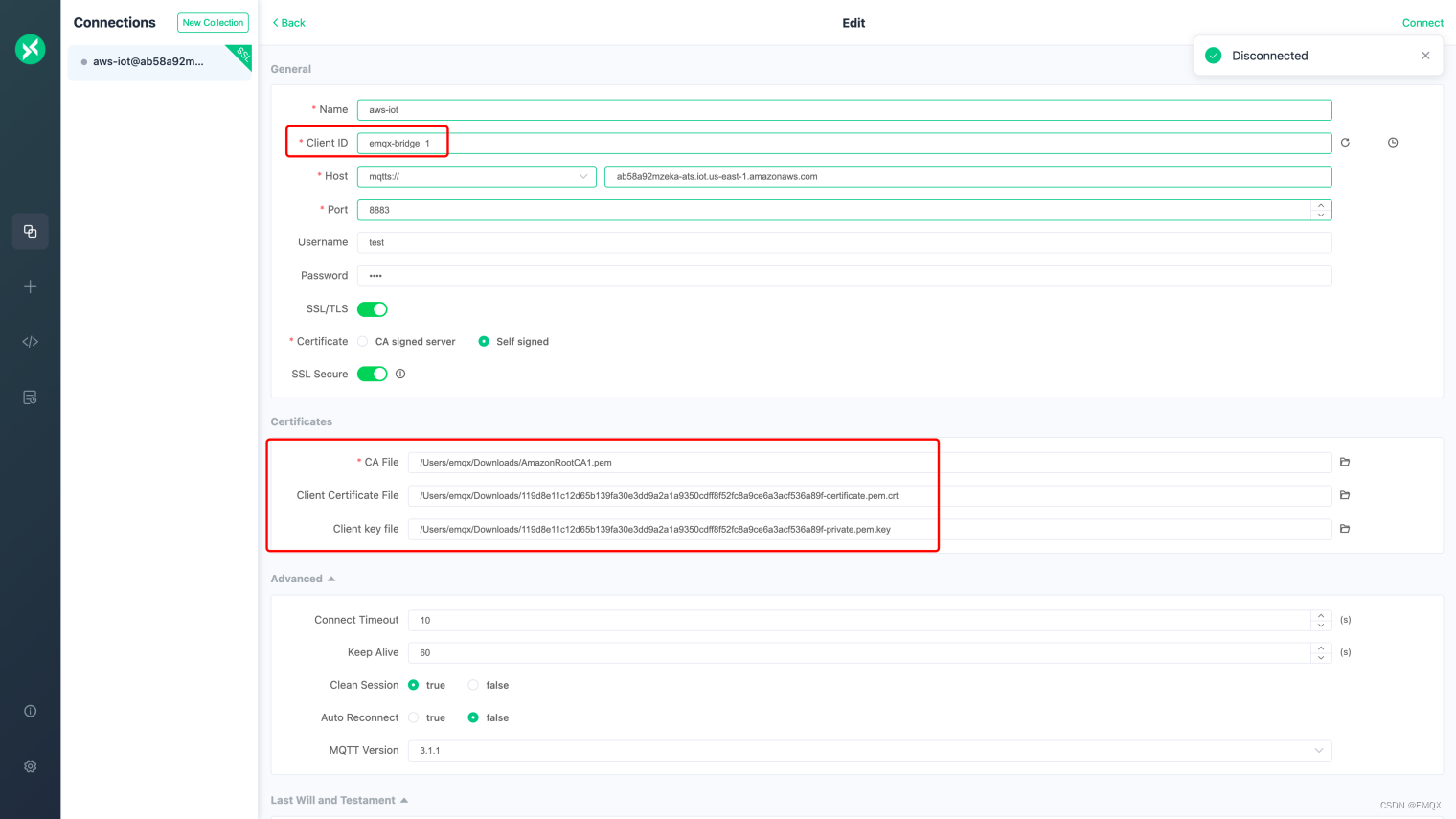Set Auto Reconnect to true
Viewport: 1456px width, 819px height.
pos(426,717)
